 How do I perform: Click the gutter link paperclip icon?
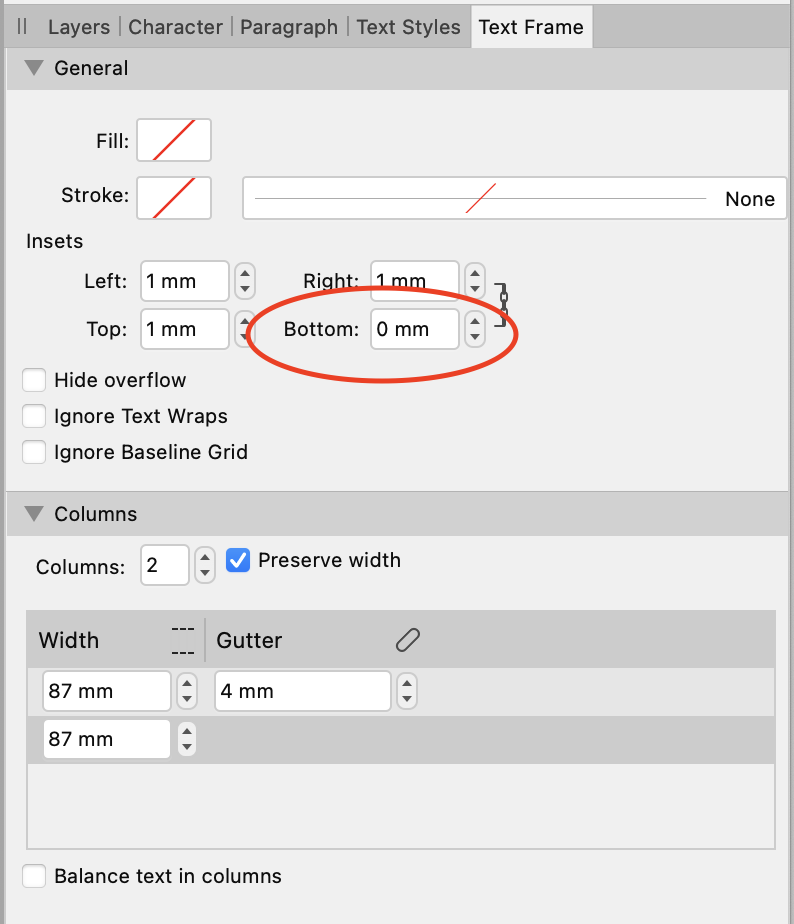click(x=407, y=640)
